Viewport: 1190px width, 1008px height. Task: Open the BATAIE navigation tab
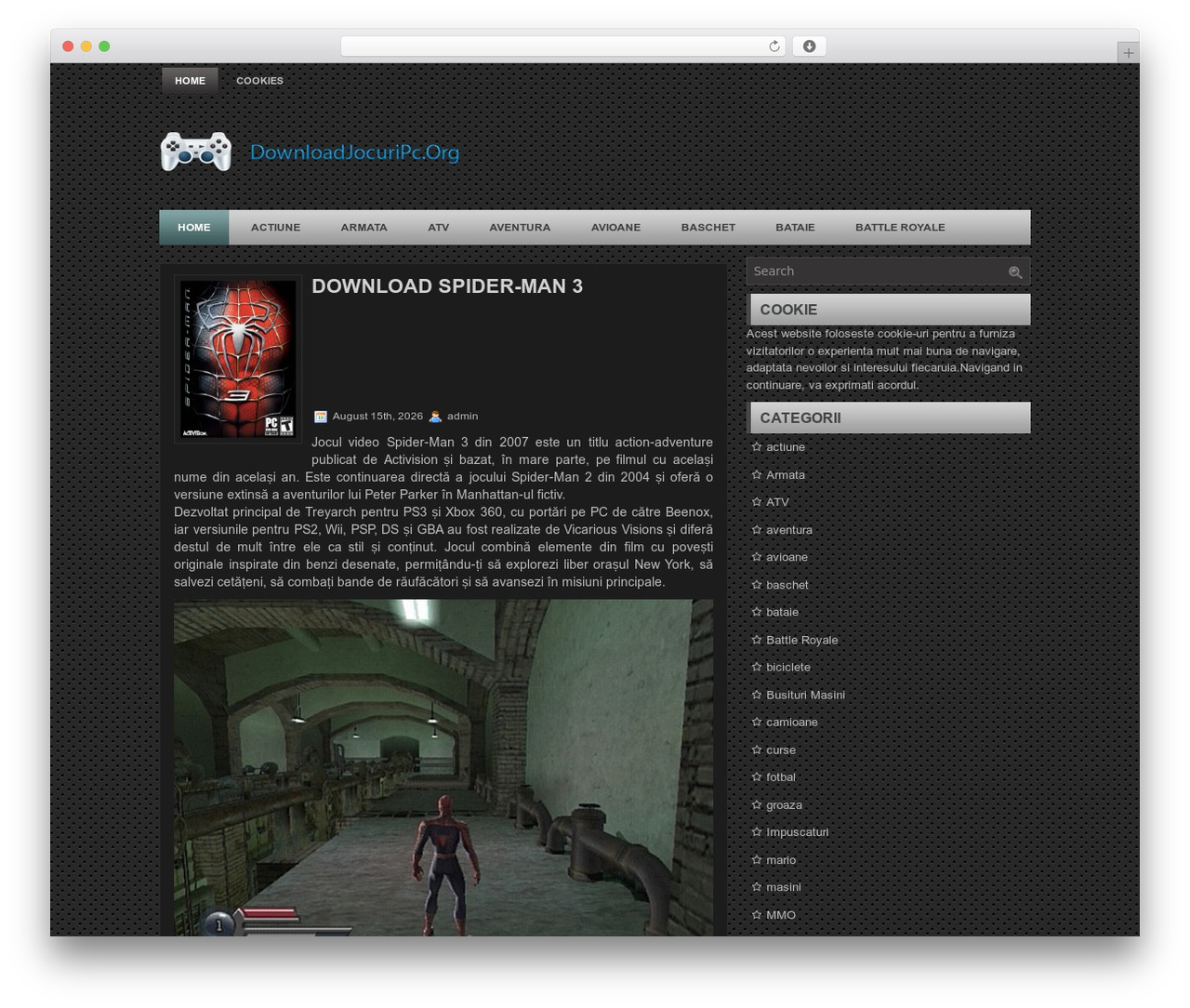795,228
